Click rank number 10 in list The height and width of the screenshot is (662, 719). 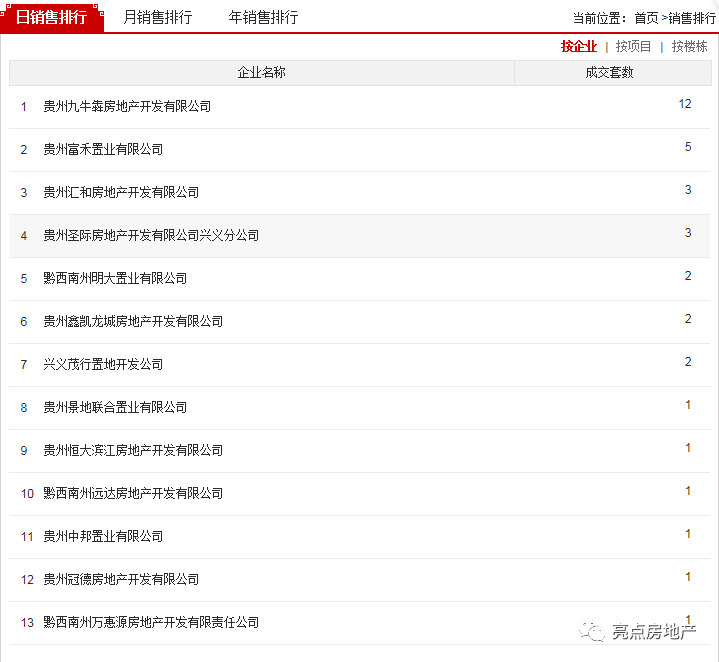[27, 494]
